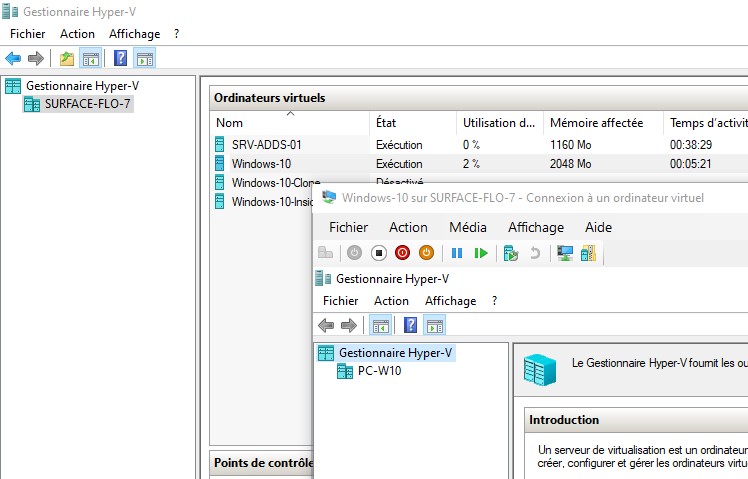Click the Forward arrow in the outer Hyper-V toolbar

(36, 59)
